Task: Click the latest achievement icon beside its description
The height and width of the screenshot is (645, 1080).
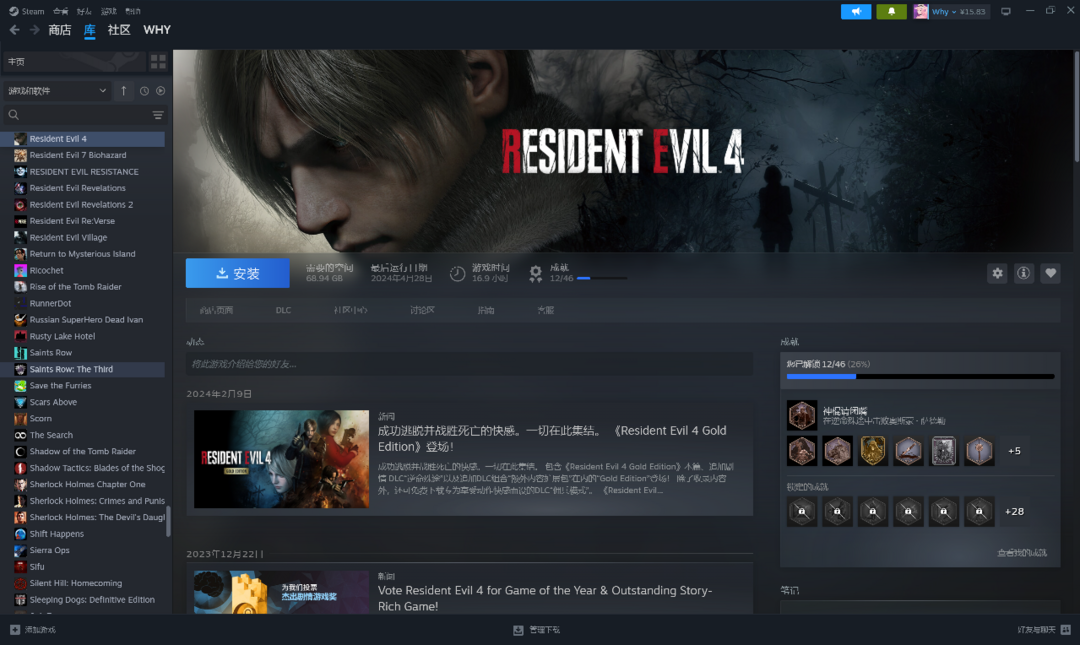Action: [802, 416]
